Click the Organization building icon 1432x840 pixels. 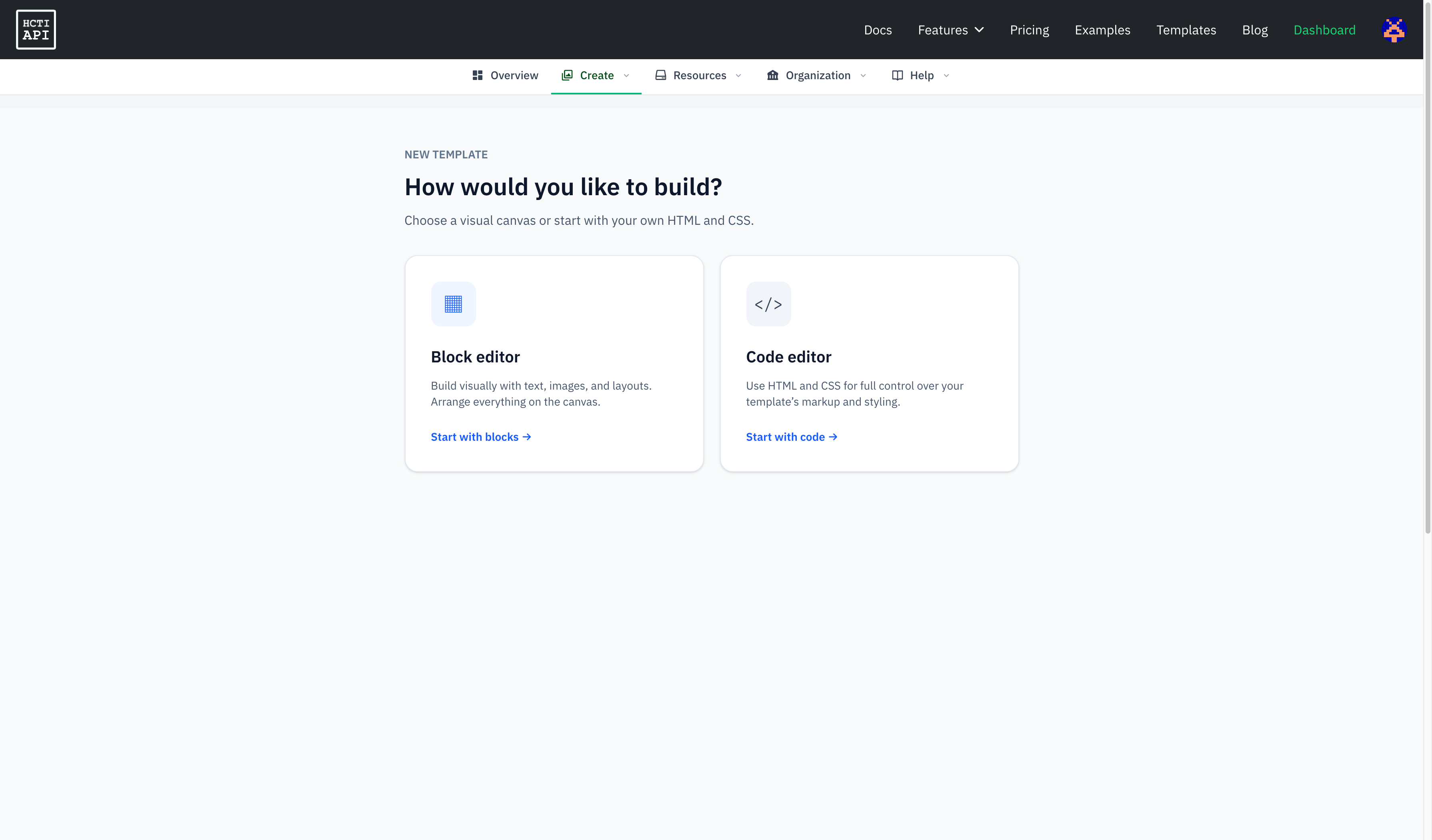point(772,75)
